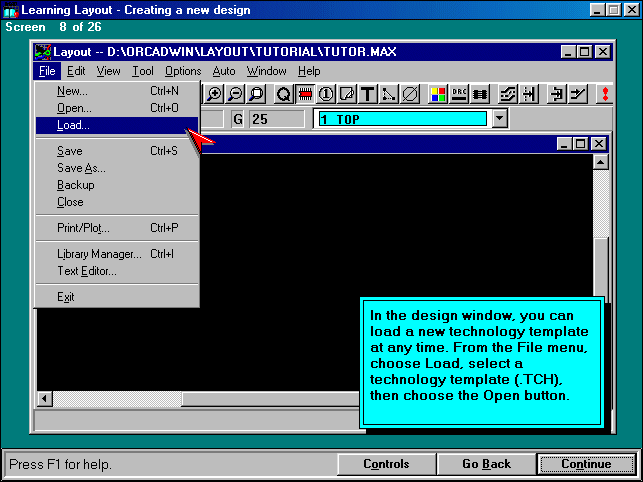Screen dimensions: 643x482
Task: Open the Options menu
Action: click(x=183, y=71)
